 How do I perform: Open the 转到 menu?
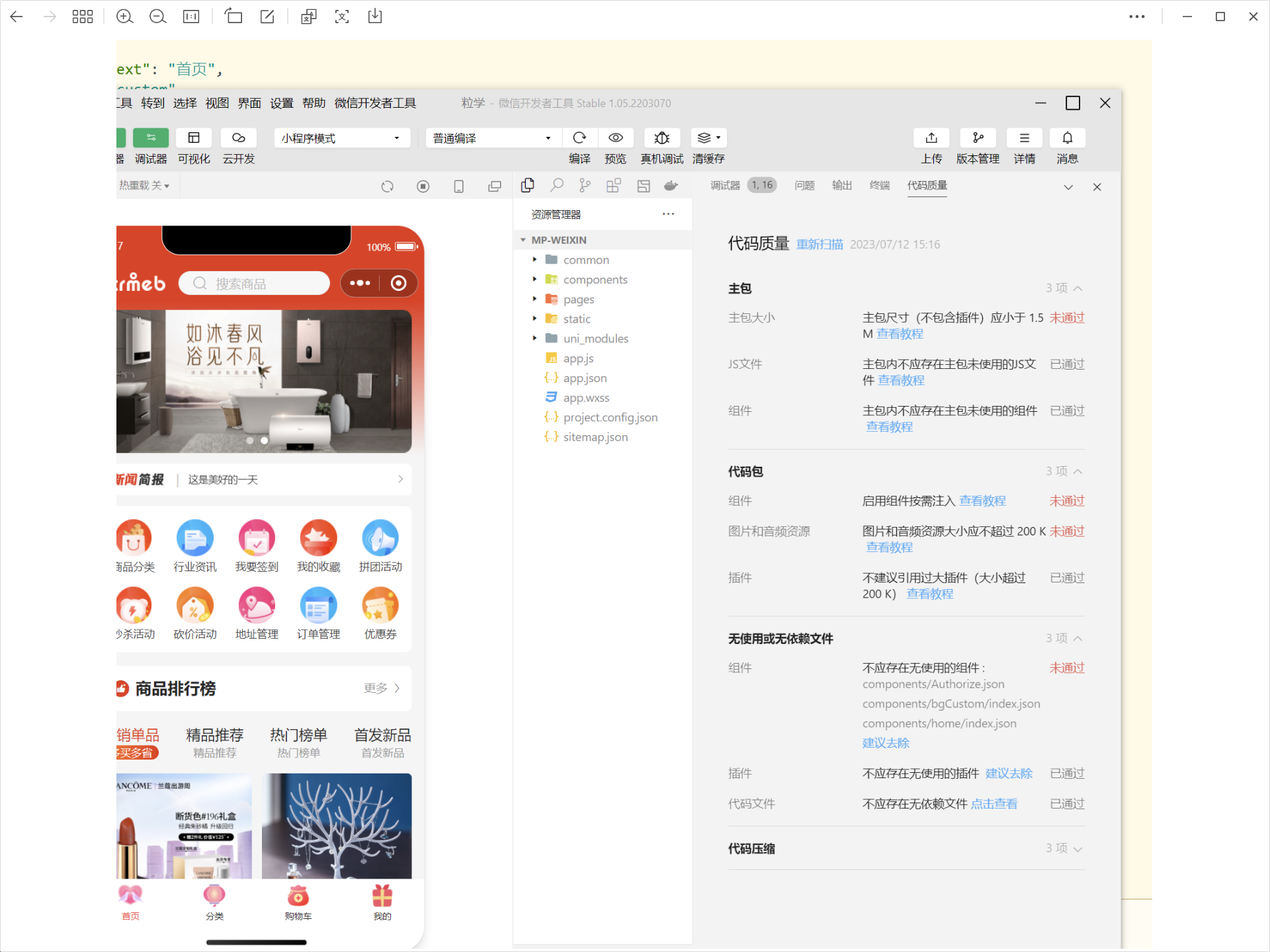click(152, 103)
